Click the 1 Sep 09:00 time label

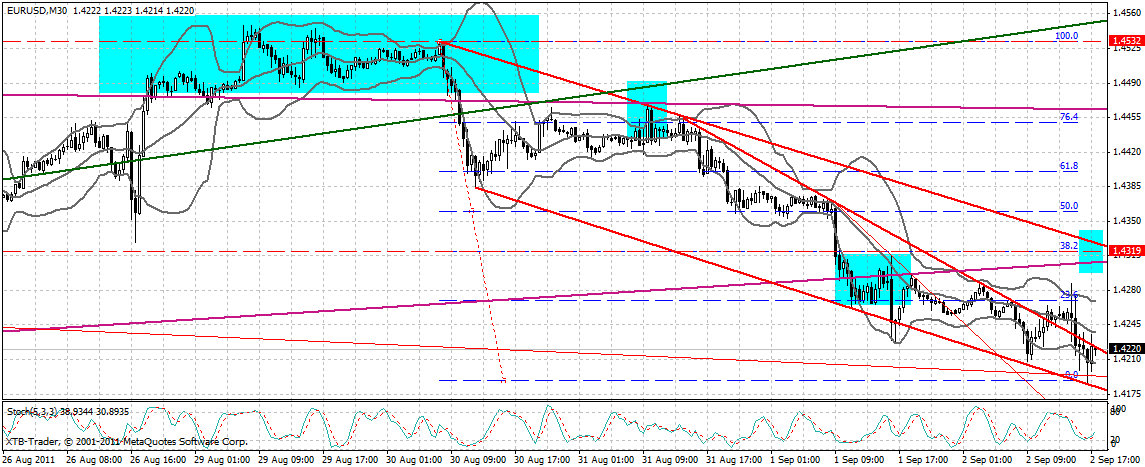pos(860,461)
